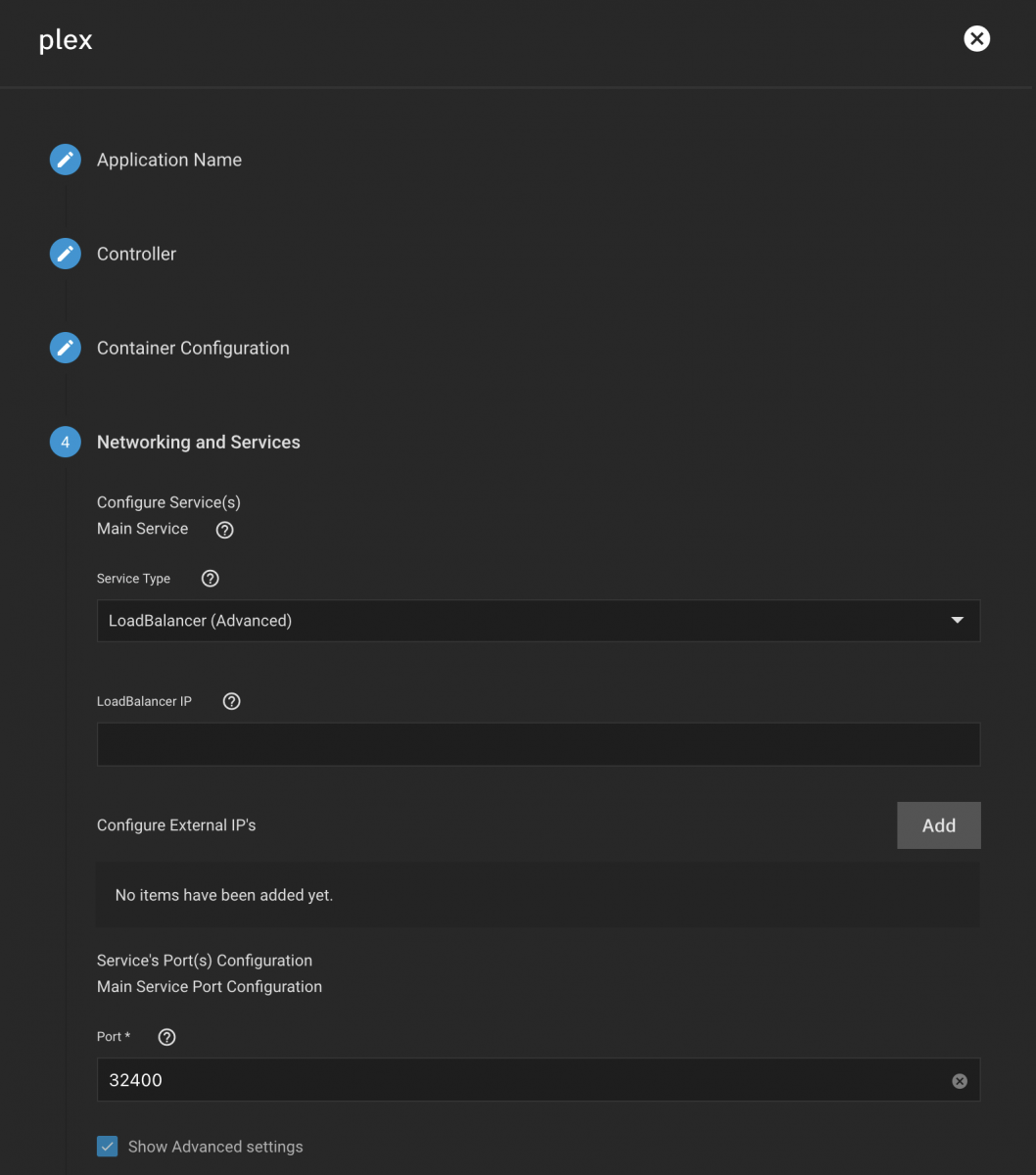Click help icon beside LoadBalancer IP

[232, 701]
